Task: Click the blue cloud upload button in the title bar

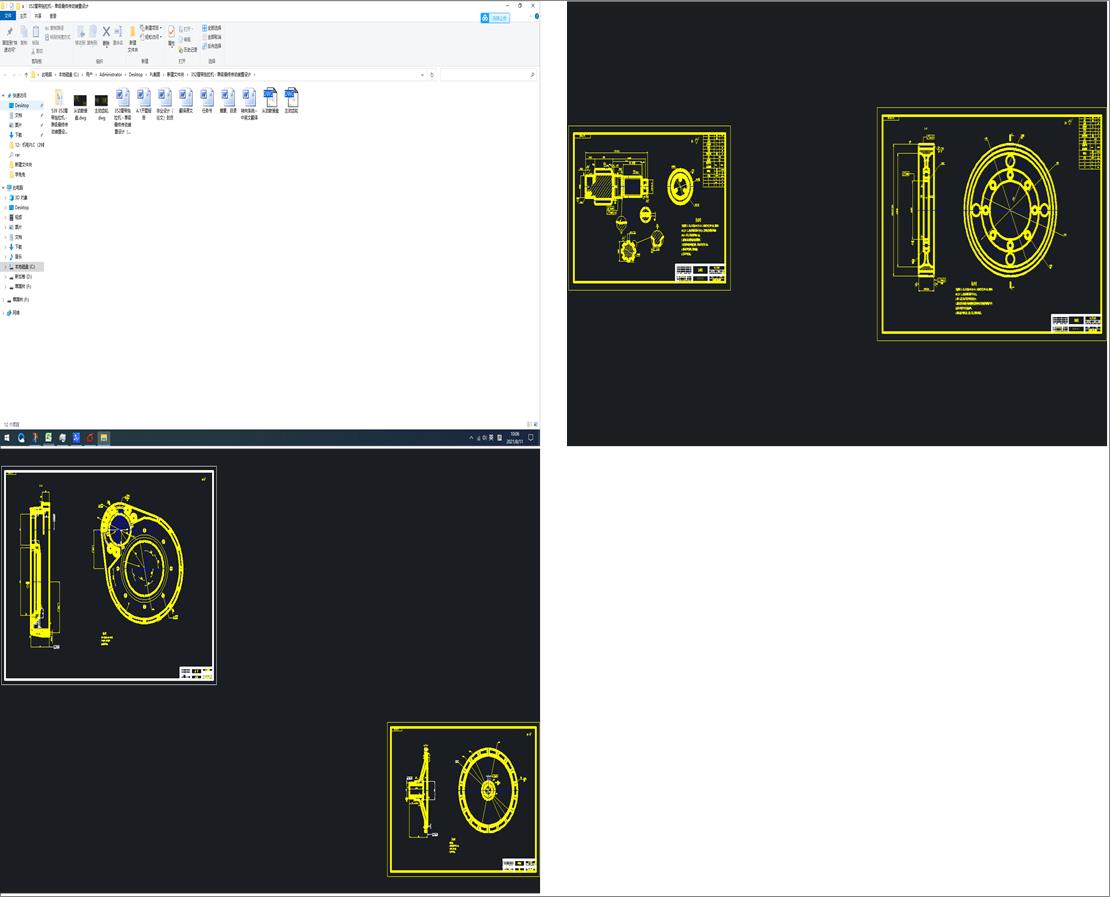Action: point(495,18)
